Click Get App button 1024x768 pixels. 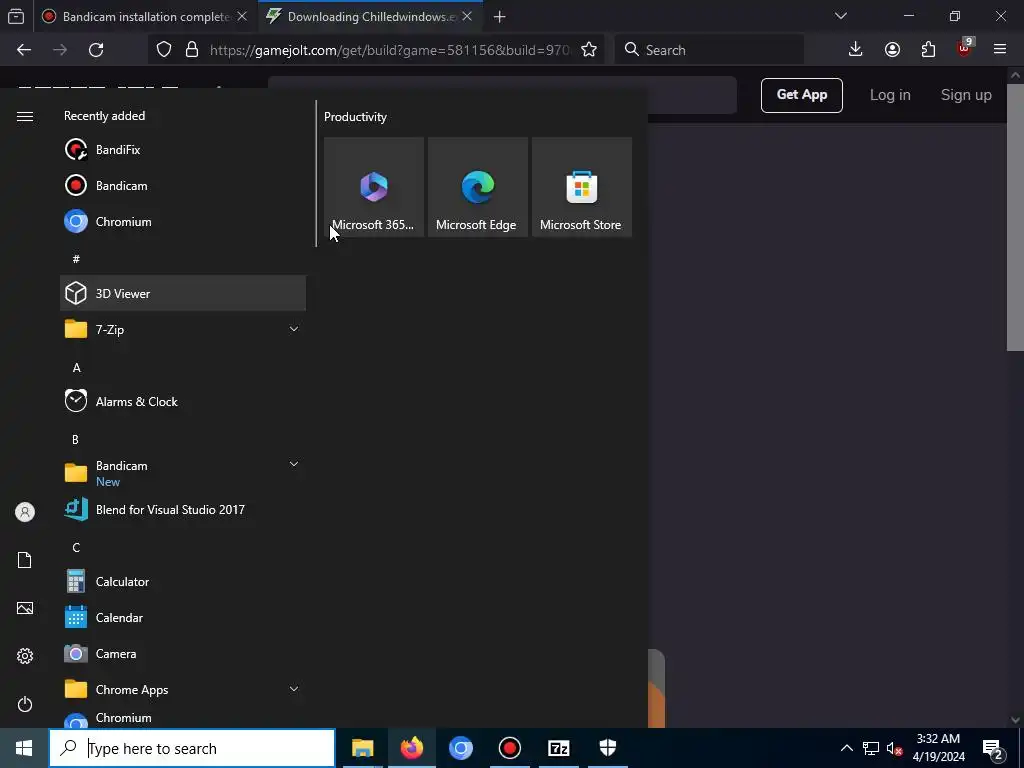[801, 95]
